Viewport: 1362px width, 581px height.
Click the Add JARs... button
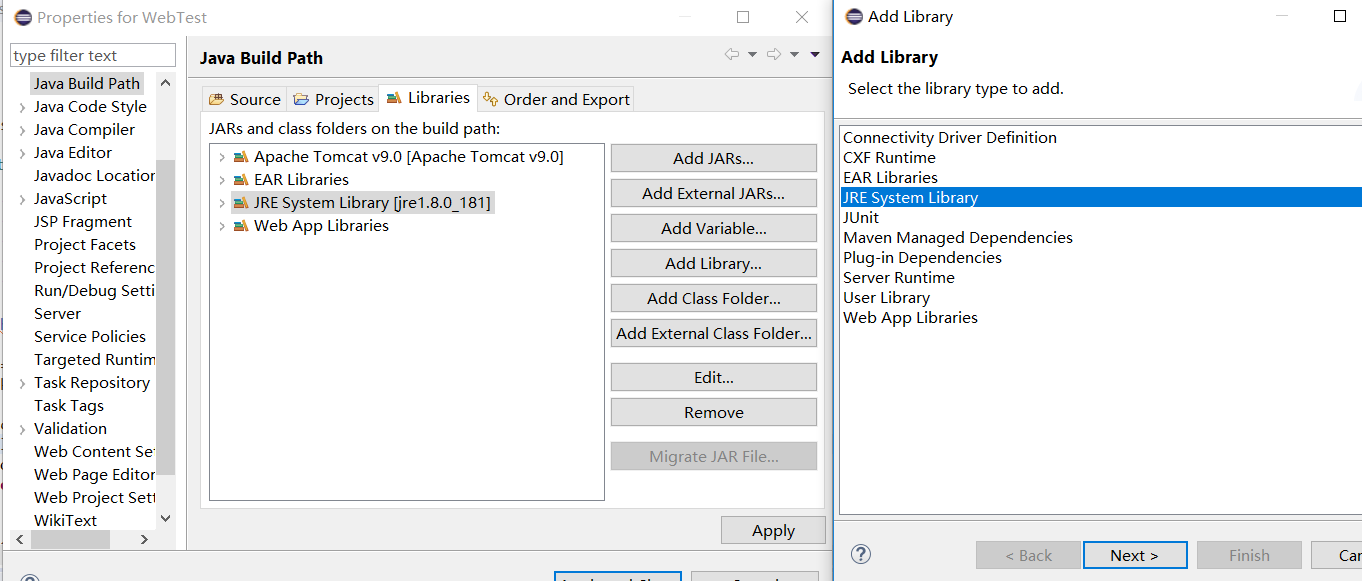(714, 158)
